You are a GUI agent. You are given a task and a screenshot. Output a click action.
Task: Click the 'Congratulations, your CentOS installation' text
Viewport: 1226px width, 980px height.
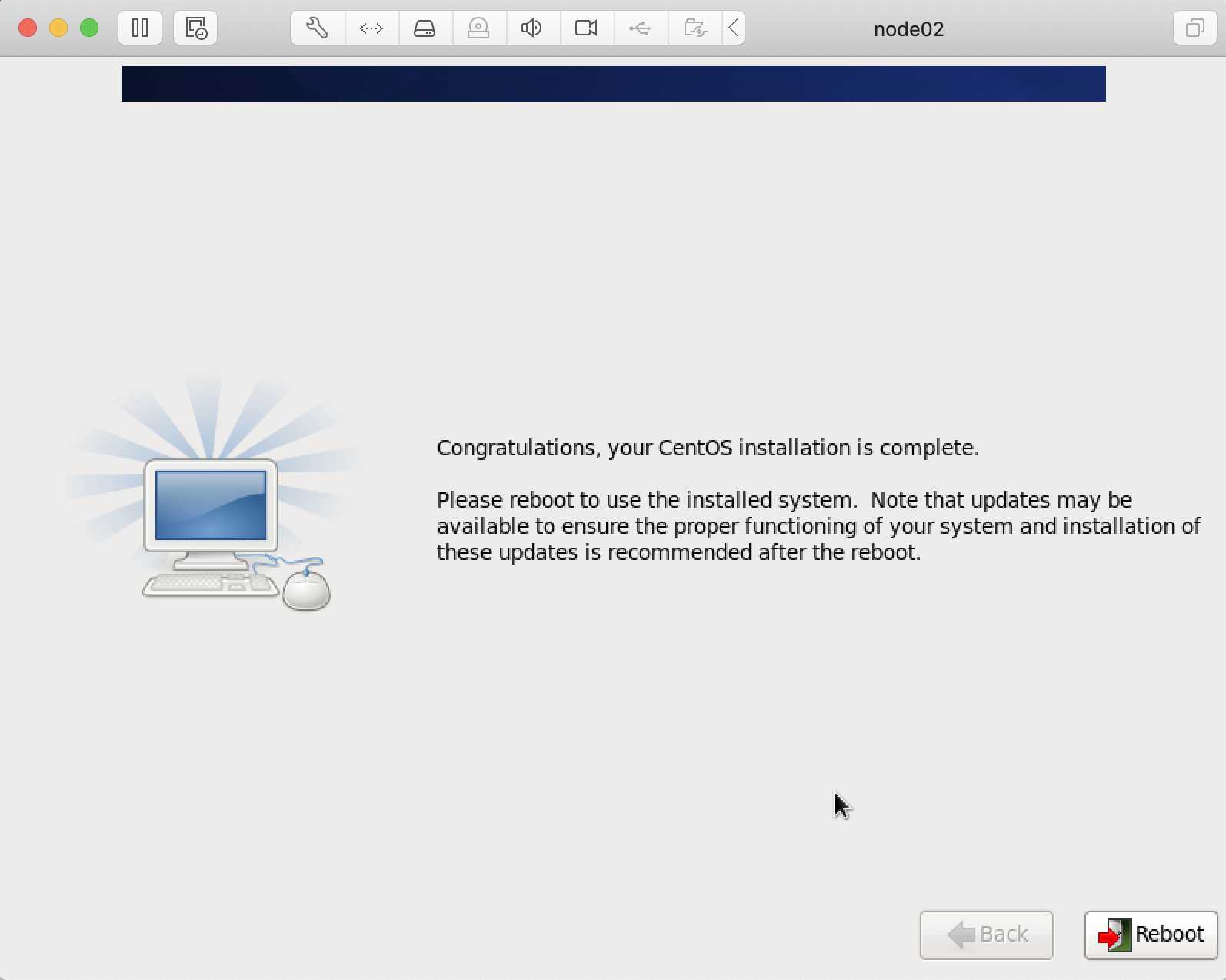pos(708,448)
